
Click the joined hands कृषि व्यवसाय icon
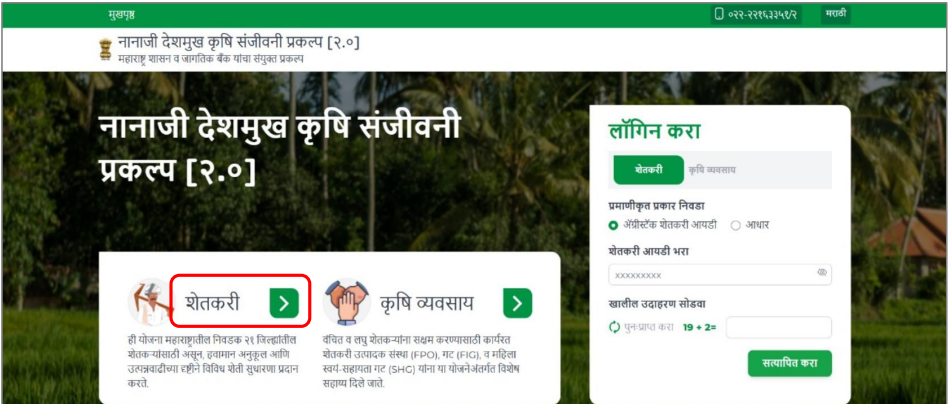tap(346, 302)
